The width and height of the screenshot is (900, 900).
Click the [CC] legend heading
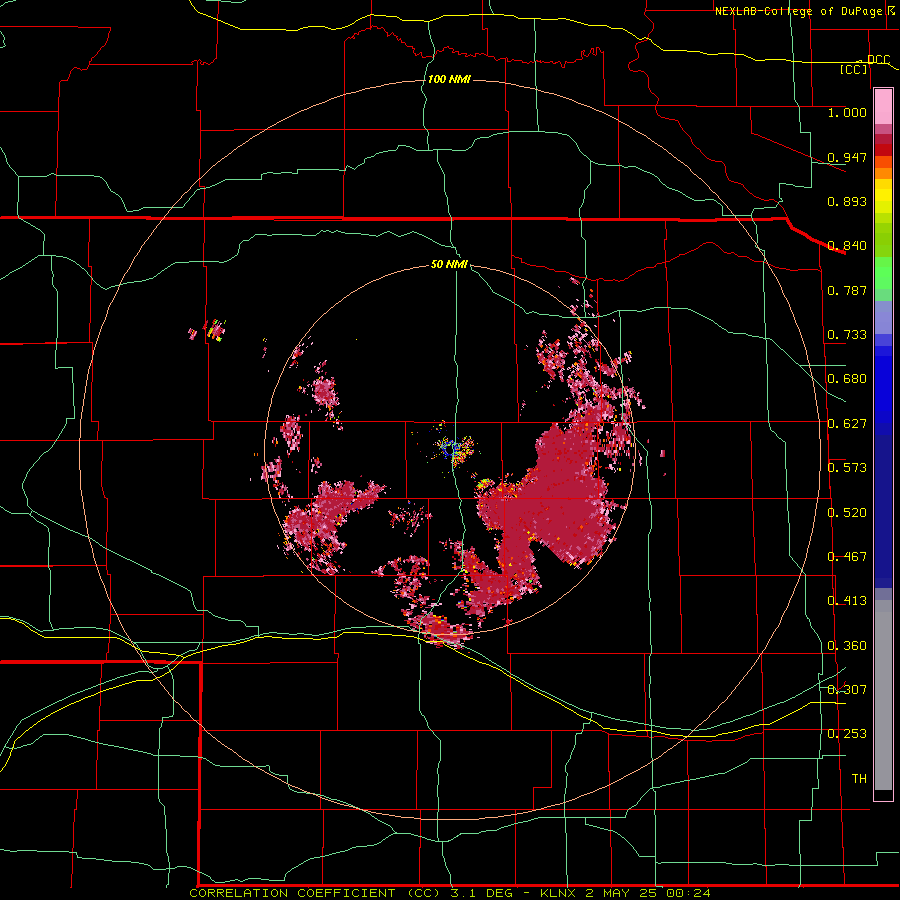[854, 70]
